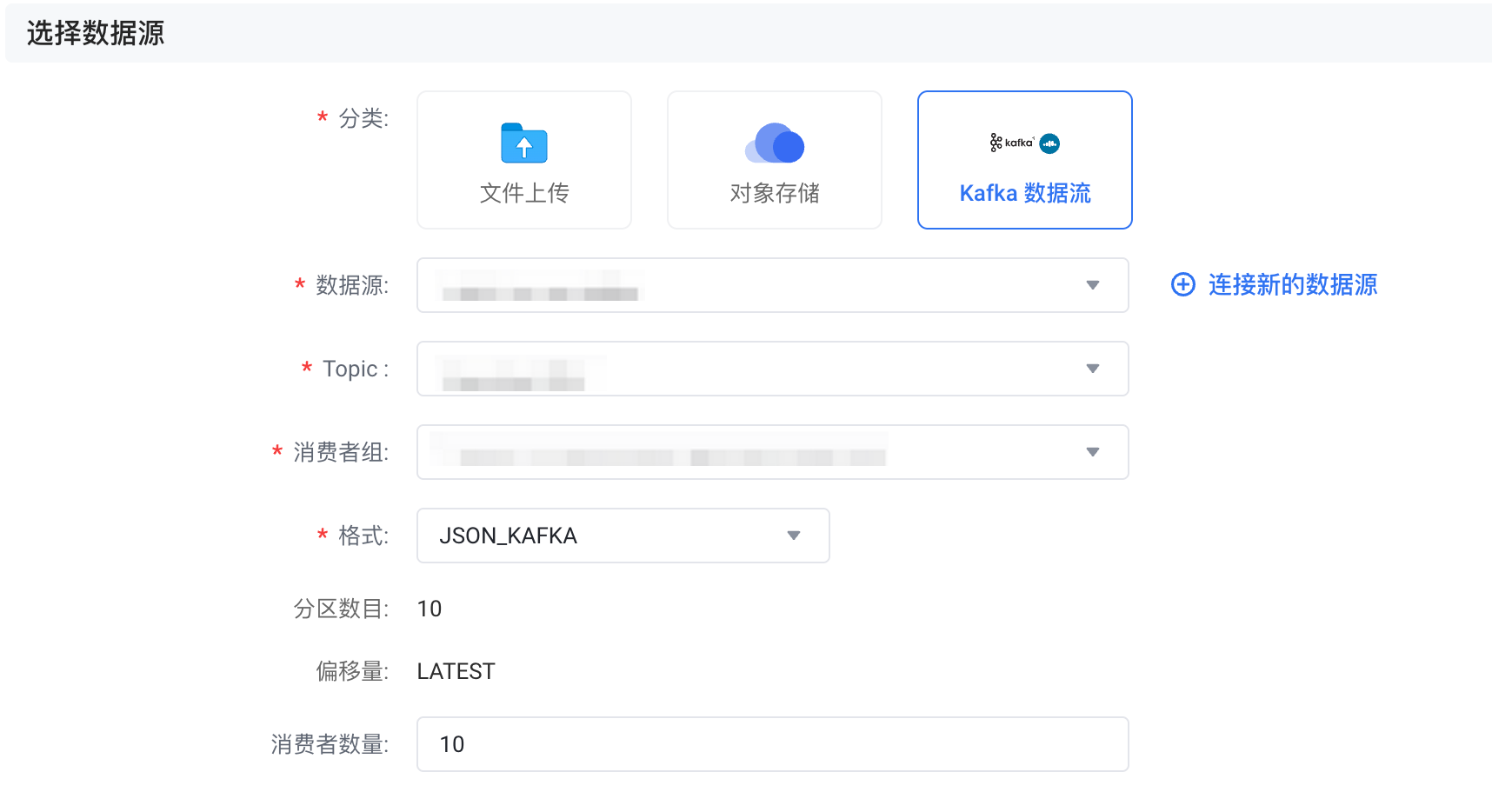Click the 分区数目 value 10
The height and width of the screenshot is (812, 1492).
(x=430, y=609)
